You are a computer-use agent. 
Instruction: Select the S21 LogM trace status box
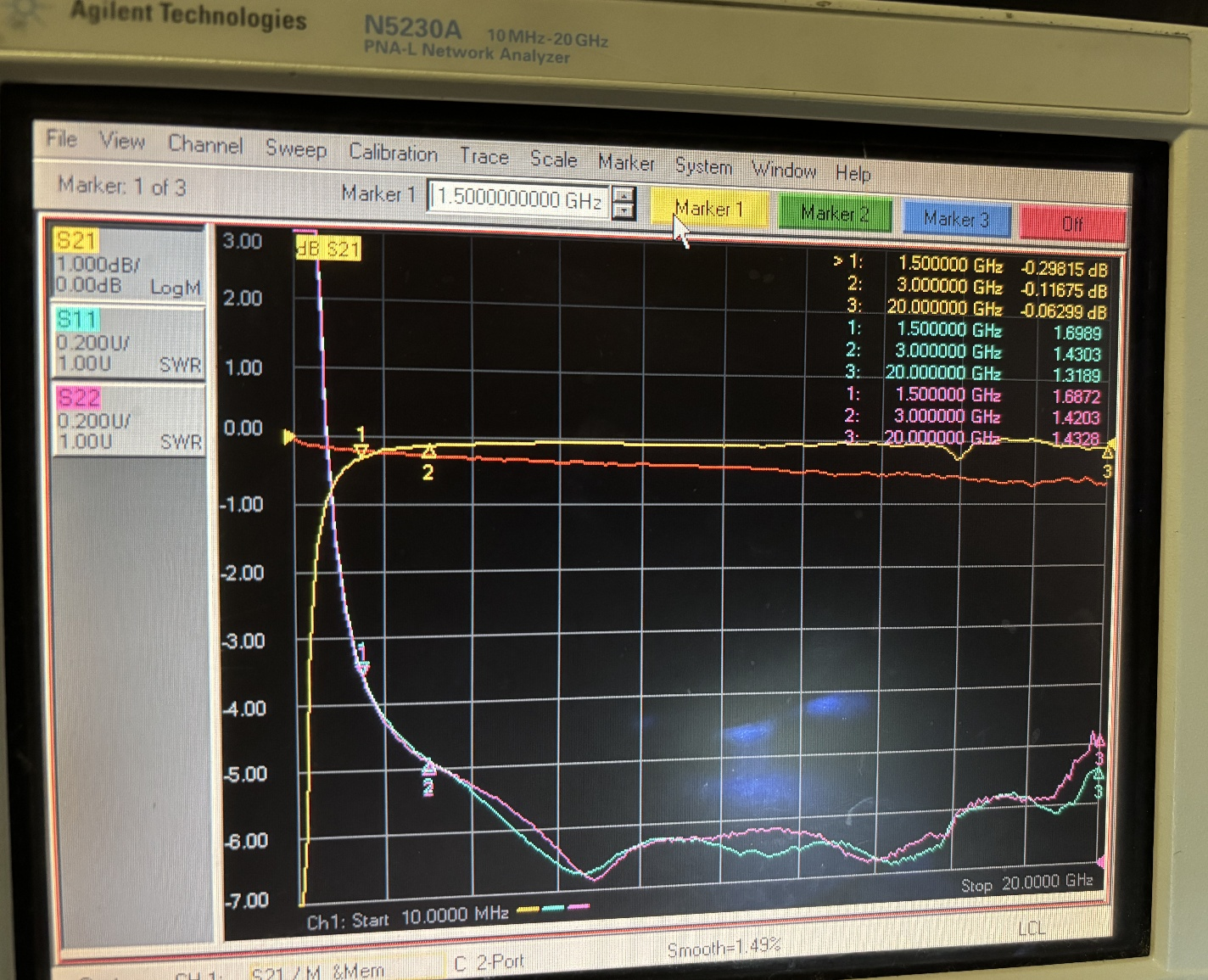pyautogui.click(x=128, y=264)
